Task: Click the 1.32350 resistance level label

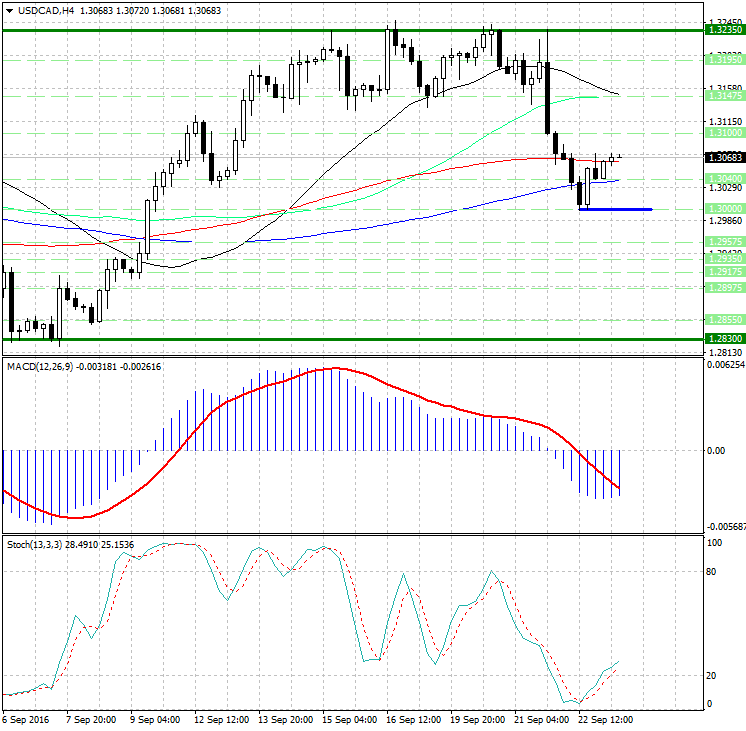Action: (723, 30)
